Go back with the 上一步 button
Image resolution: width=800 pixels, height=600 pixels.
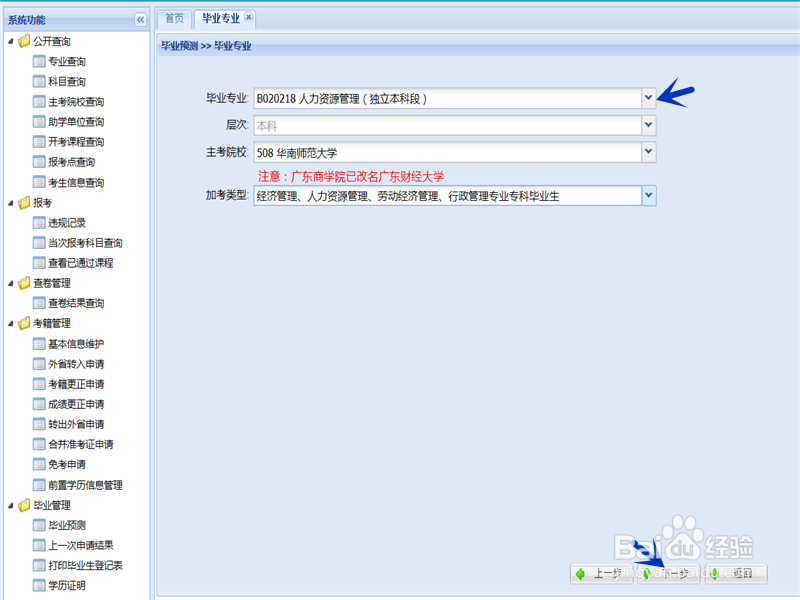602,574
